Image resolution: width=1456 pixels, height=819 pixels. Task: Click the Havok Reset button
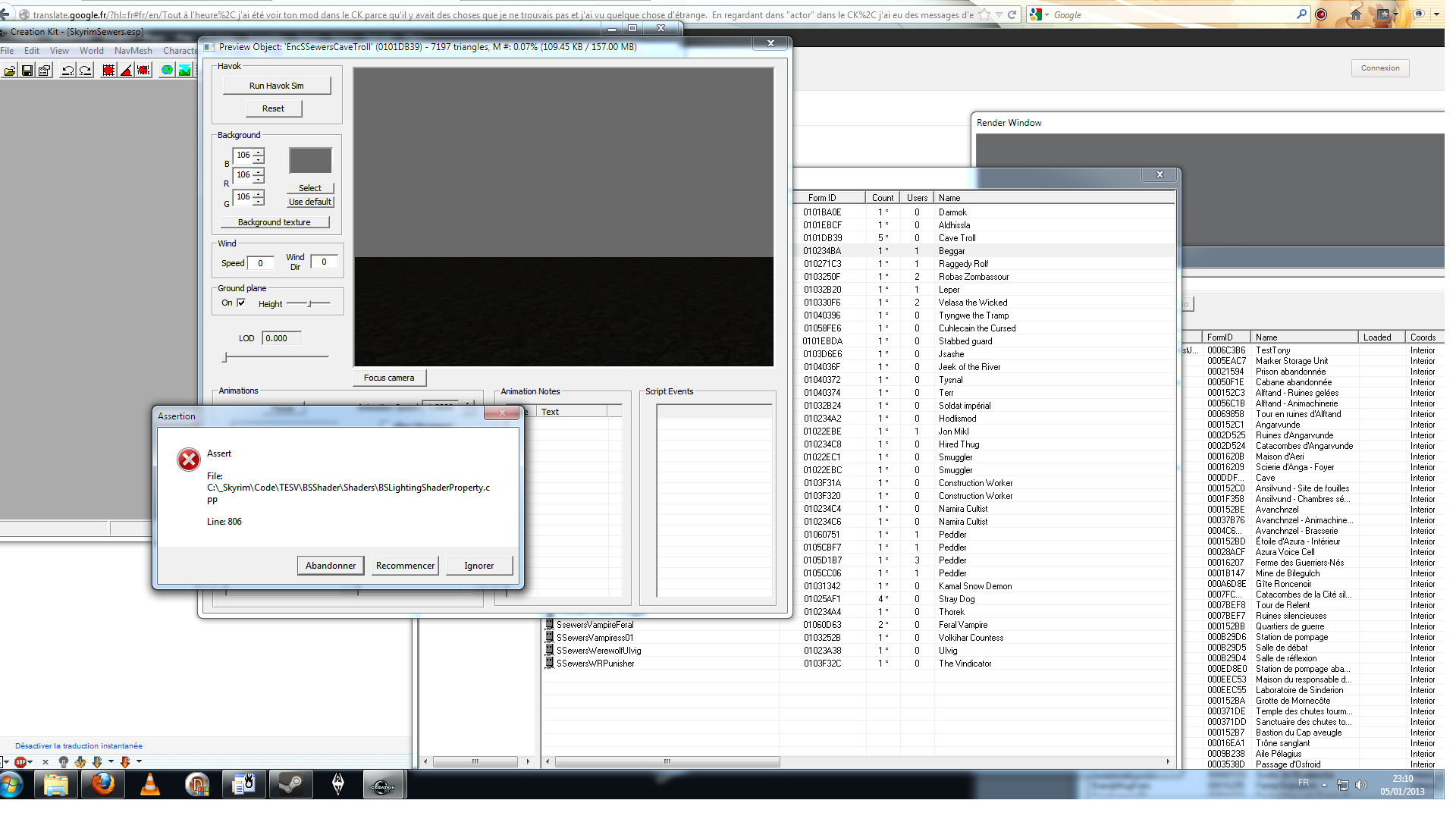point(273,108)
